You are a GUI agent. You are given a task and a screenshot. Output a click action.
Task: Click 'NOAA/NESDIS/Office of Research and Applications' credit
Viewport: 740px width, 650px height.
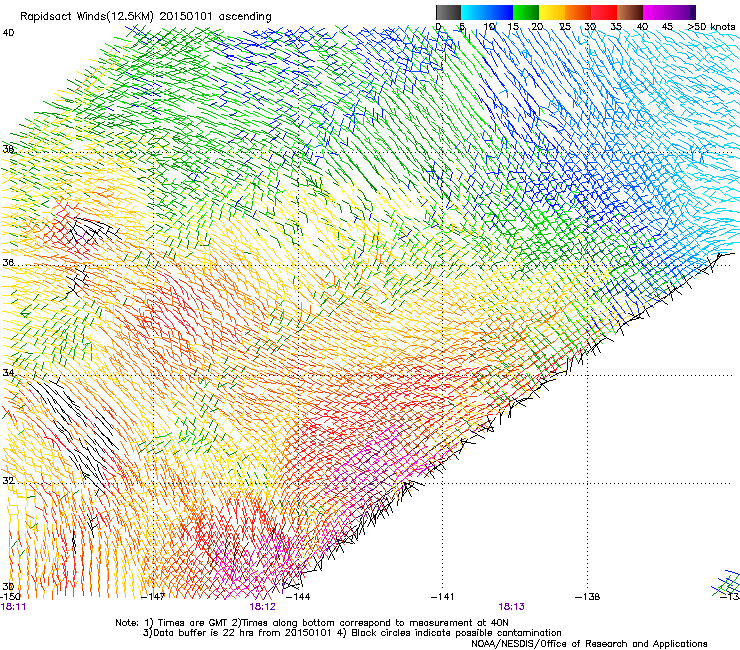pos(589,643)
